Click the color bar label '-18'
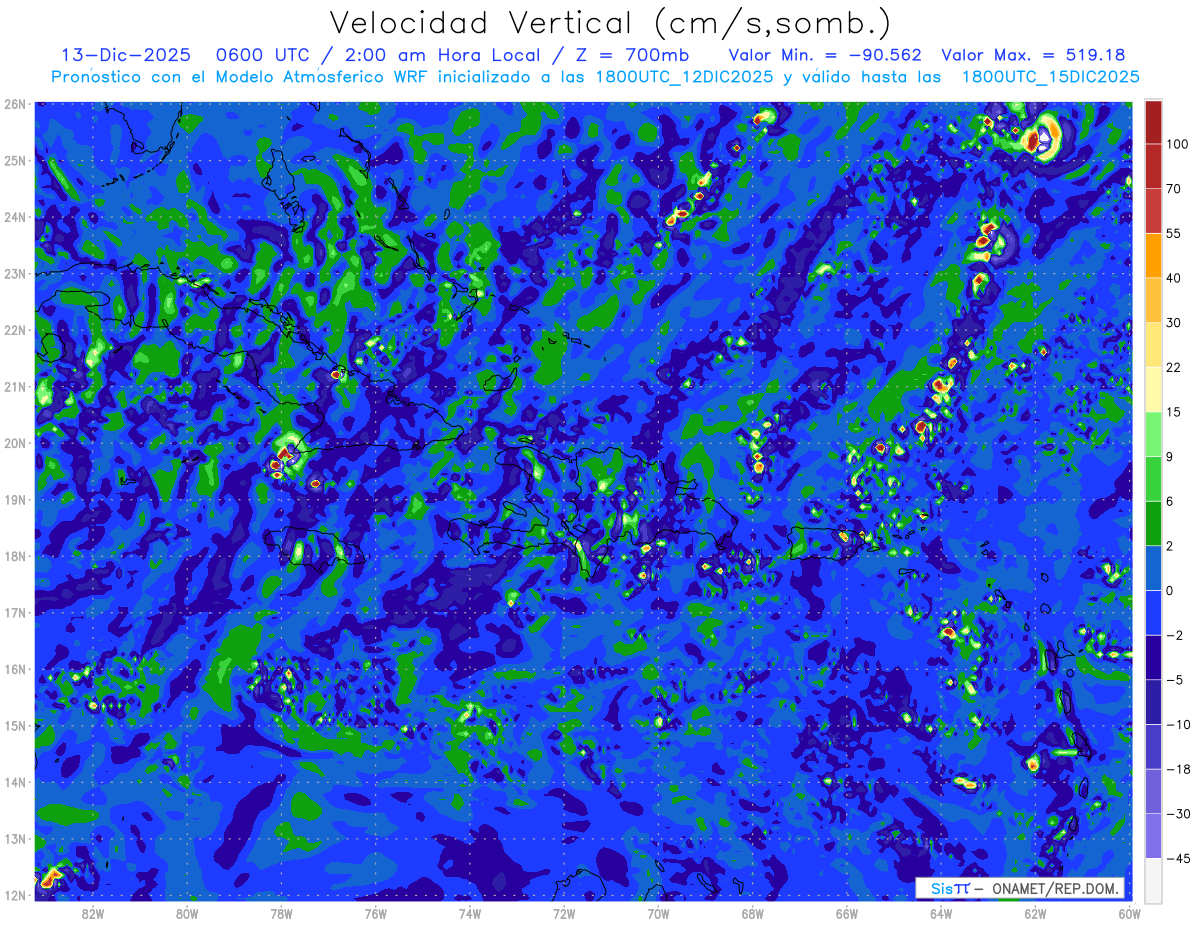1200x927 pixels. (1177, 769)
